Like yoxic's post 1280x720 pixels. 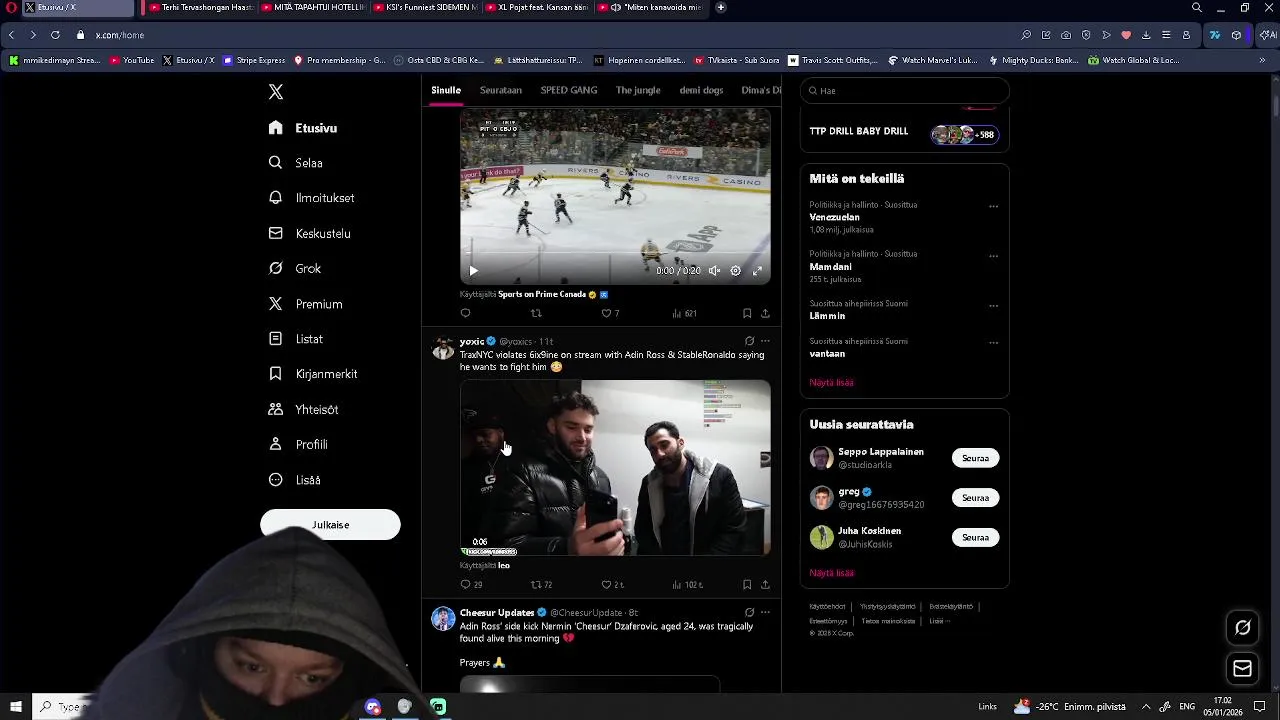(612, 585)
